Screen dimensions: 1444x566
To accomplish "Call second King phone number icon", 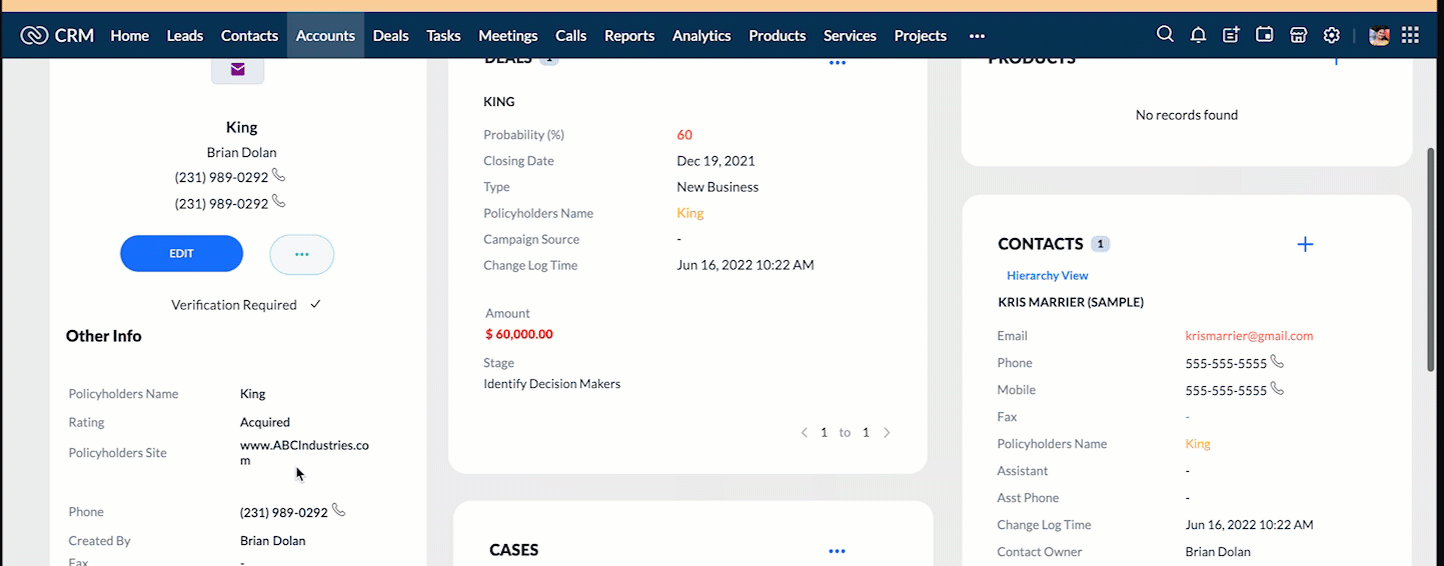I will pyautogui.click(x=279, y=201).
